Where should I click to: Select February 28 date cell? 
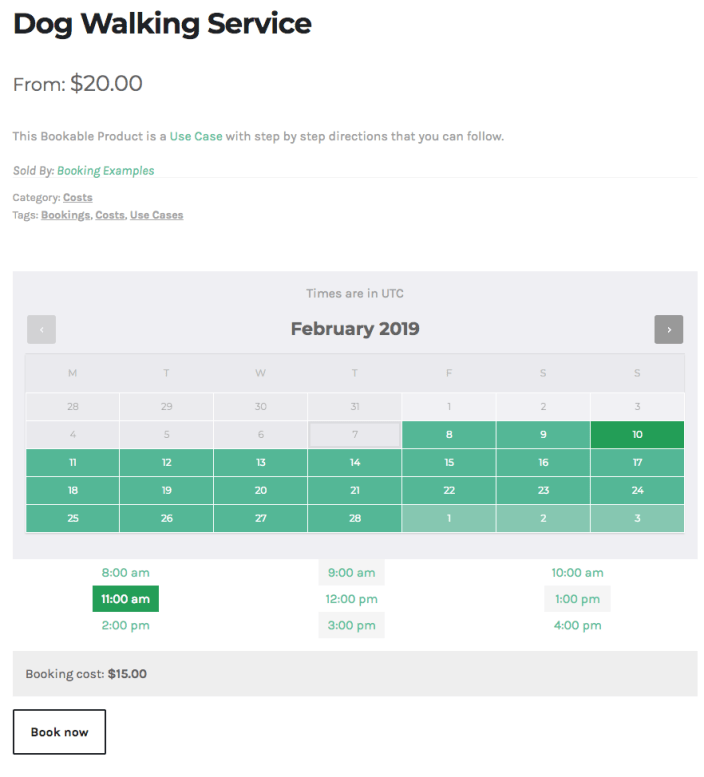355,518
